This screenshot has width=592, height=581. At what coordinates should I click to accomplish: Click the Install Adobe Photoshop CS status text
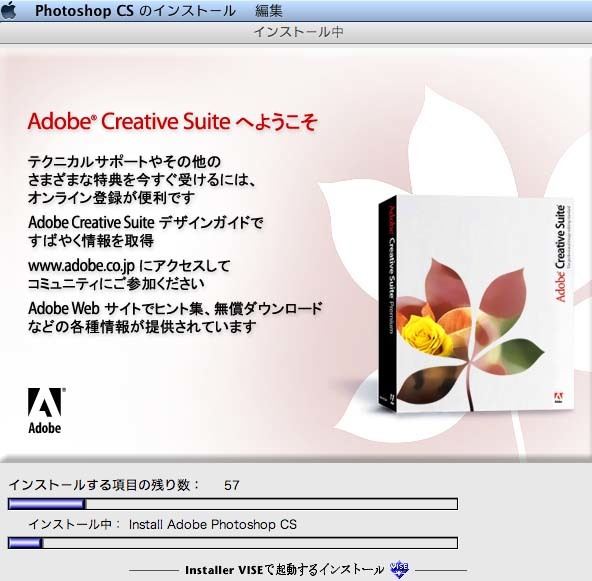point(213,524)
